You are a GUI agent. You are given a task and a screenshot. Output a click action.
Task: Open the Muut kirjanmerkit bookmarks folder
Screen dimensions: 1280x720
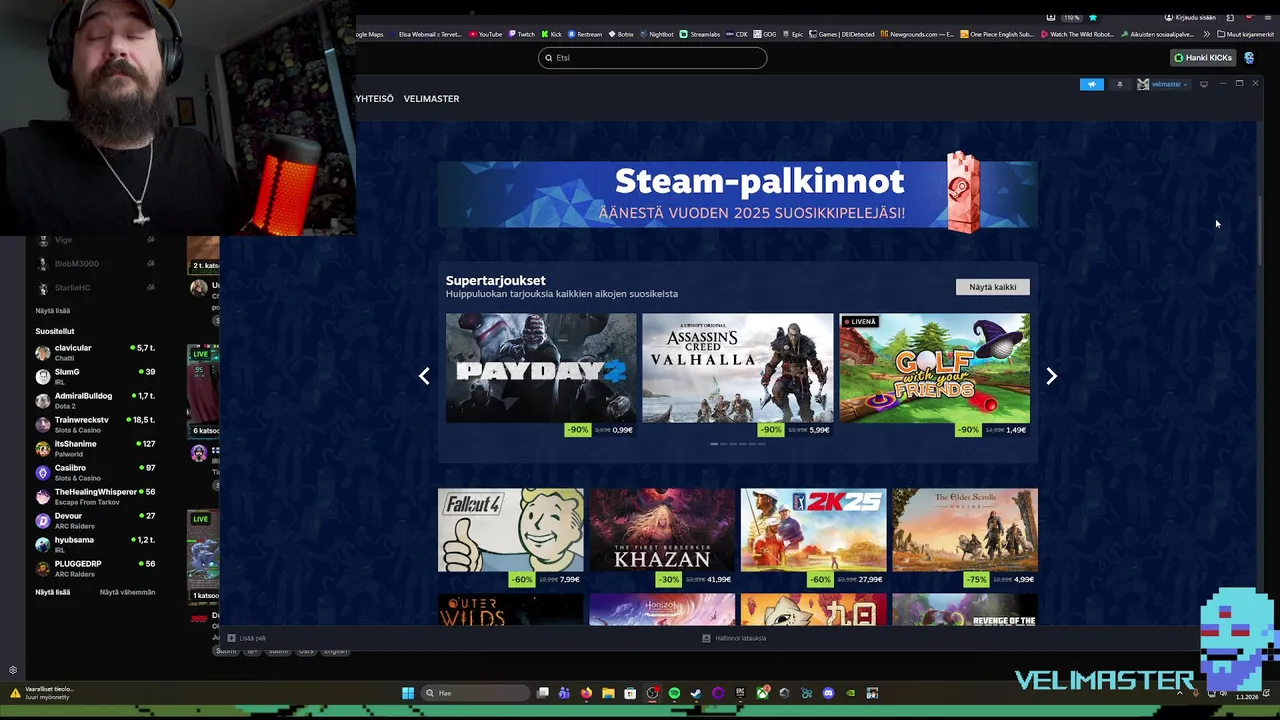(1245, 34)
